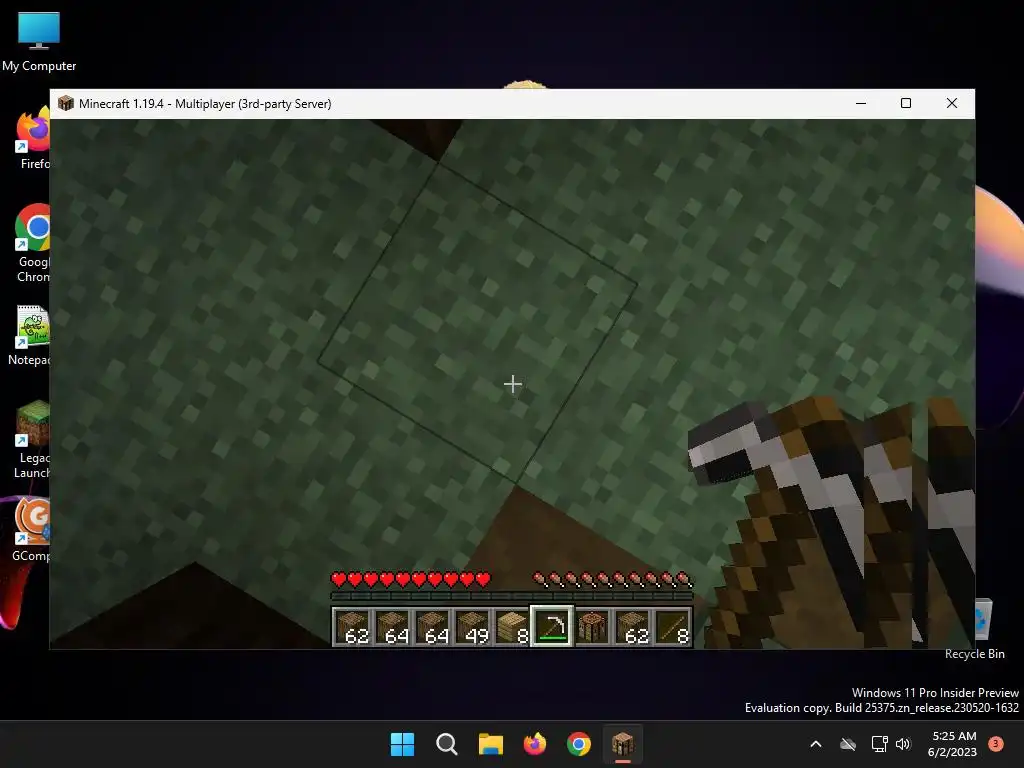Open the notification badge showing 3

pos(996,744)
